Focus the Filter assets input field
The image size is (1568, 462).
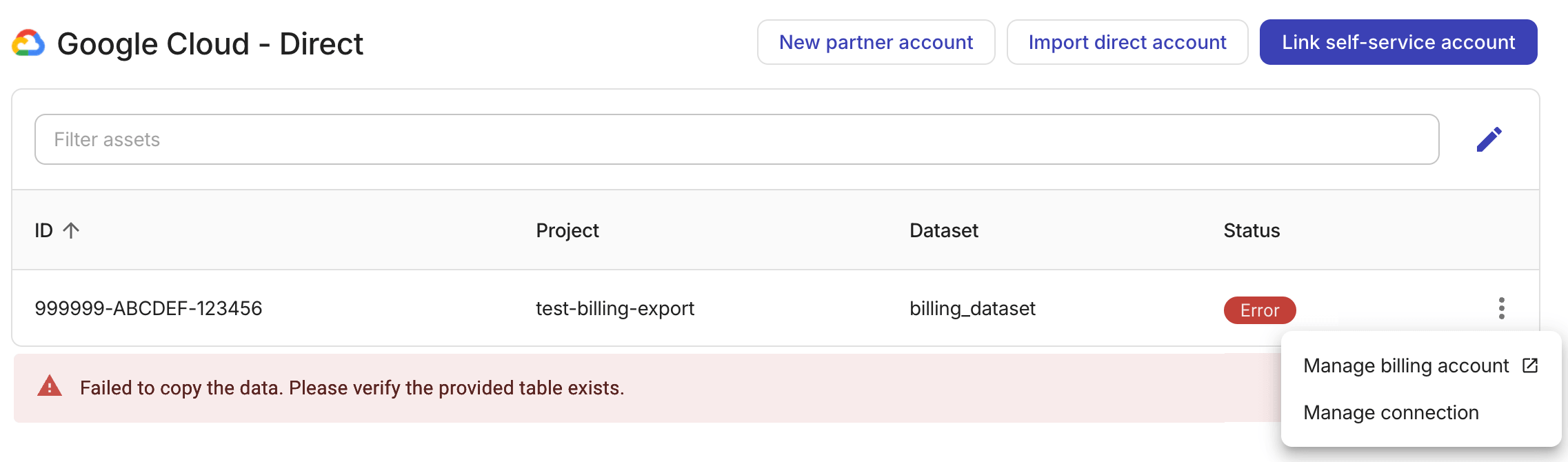point(736,139)
